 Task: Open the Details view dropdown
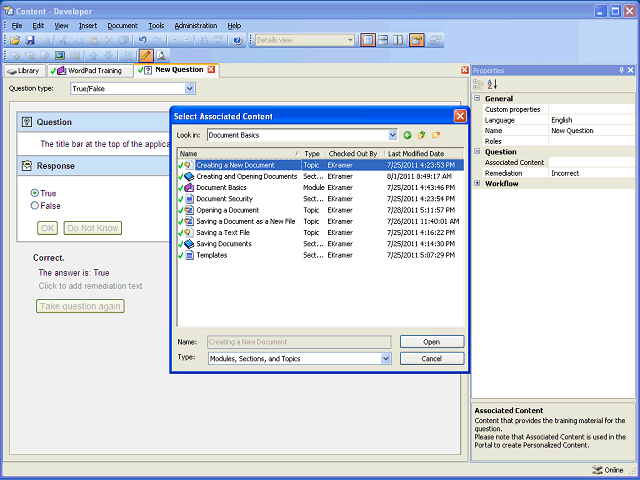pos(350,40)
